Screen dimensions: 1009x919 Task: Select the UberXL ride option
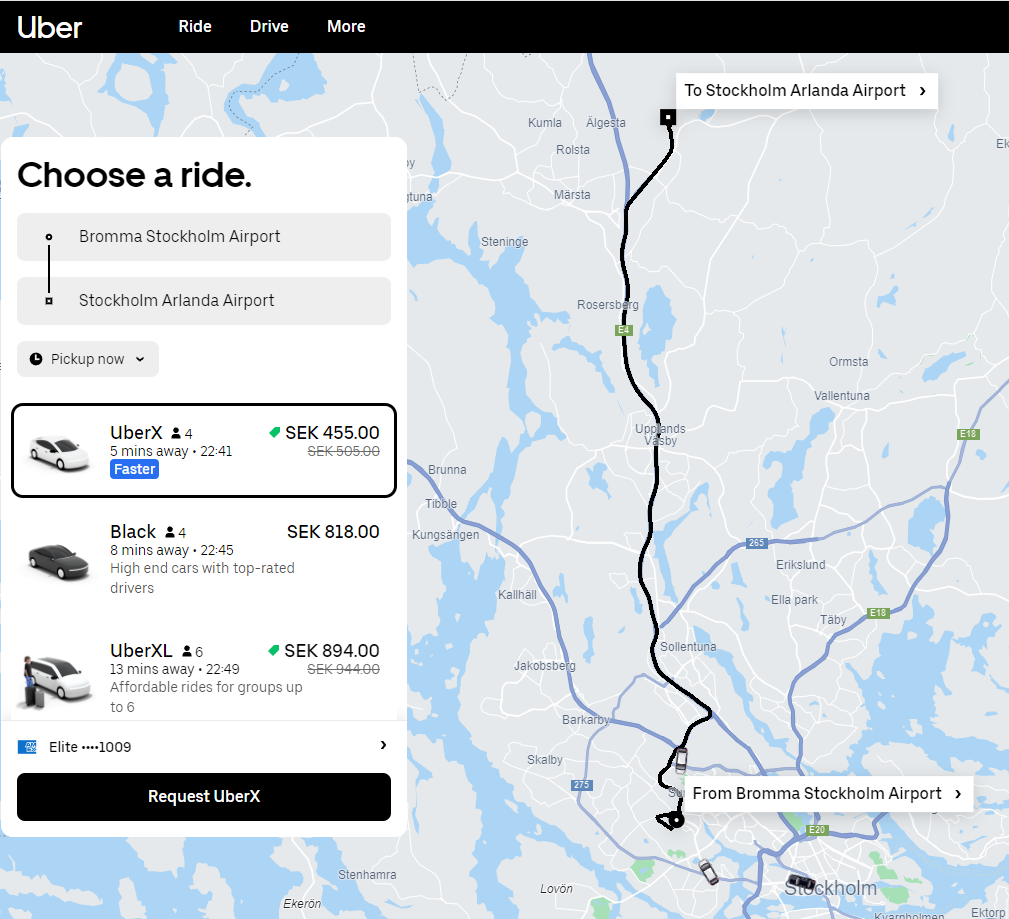pyautogui.click(x=204, y=677)
